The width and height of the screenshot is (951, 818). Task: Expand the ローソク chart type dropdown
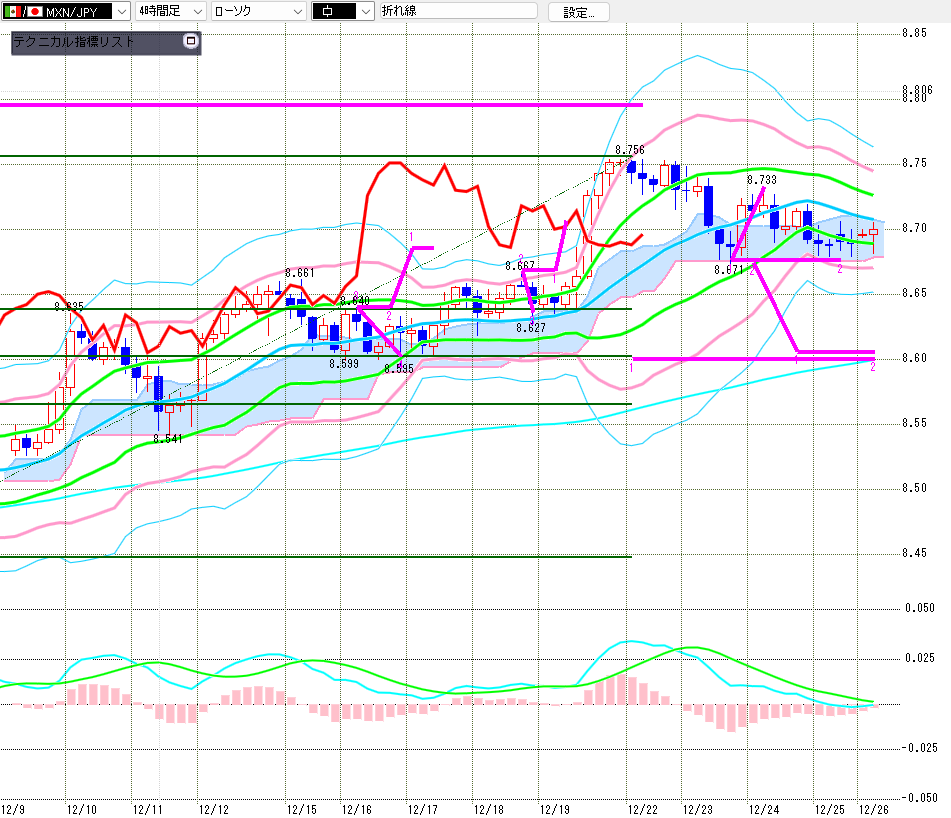click(x=296, y=12)
